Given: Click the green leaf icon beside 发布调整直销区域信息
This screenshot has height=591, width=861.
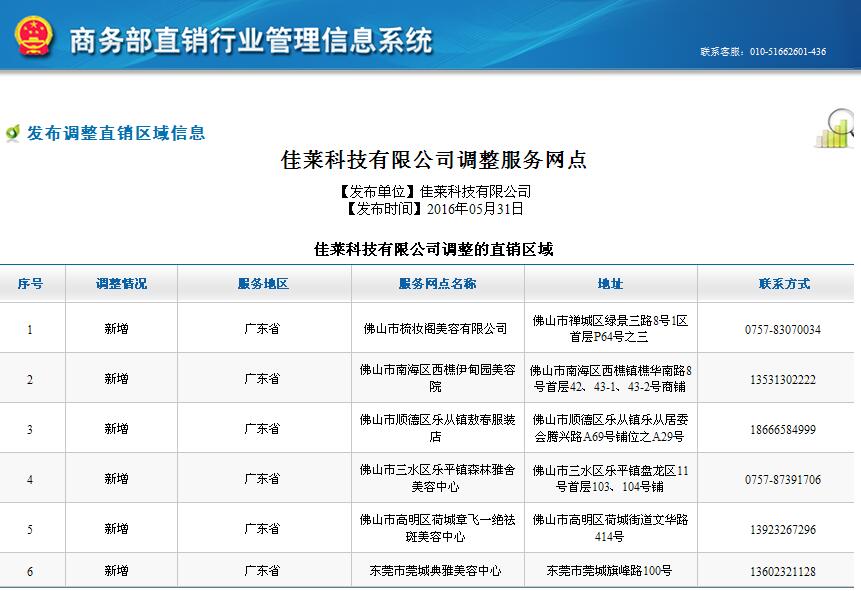Looking at the screenshot, I should pyautogui.click(x=13, y=133).
